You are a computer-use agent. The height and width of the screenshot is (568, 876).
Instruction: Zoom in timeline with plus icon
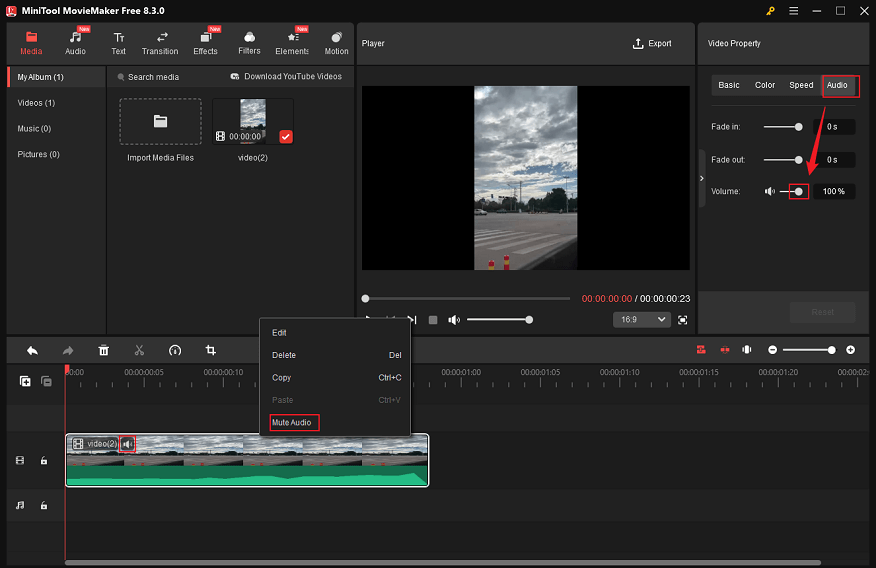point(850,350)
